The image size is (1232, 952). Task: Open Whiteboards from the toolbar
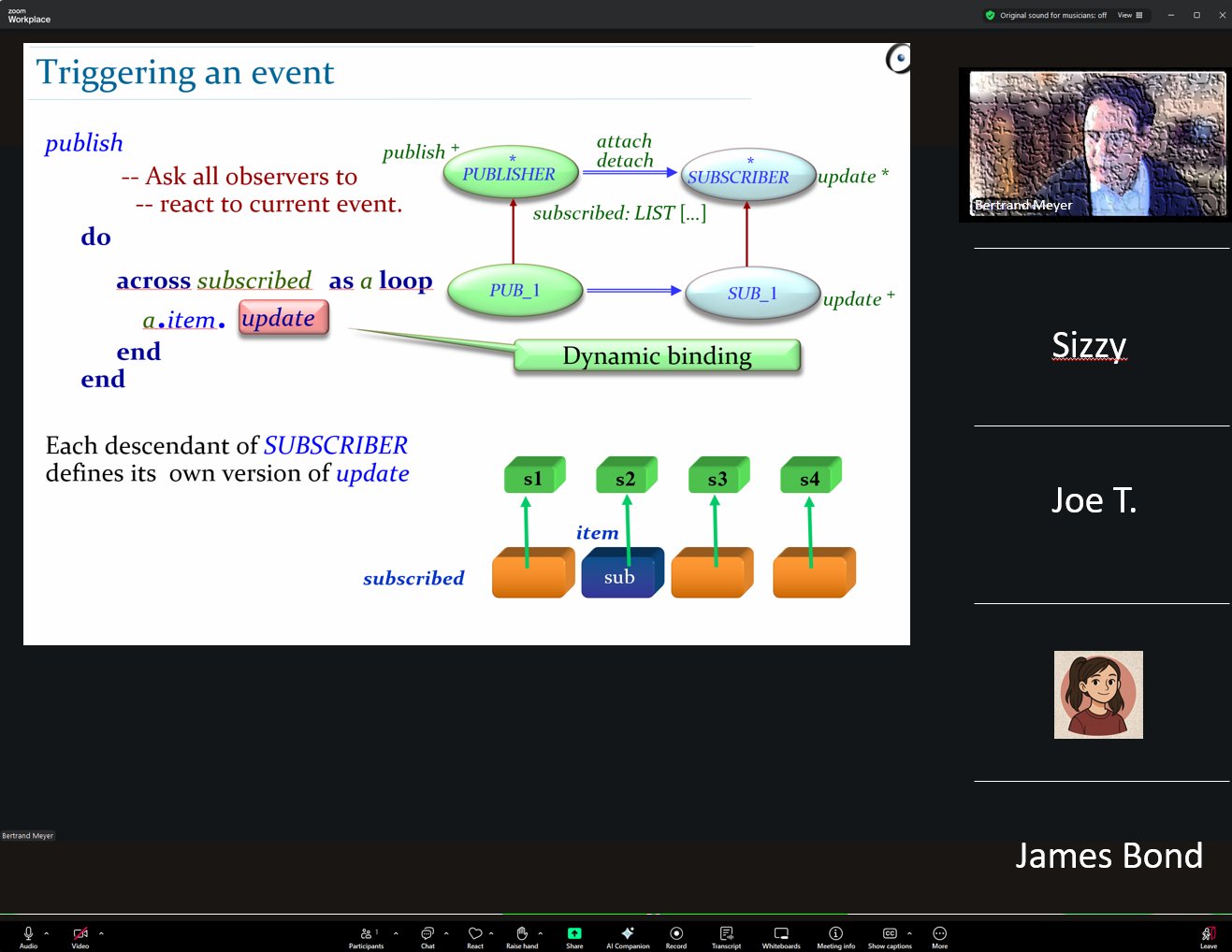coord(780,936)
